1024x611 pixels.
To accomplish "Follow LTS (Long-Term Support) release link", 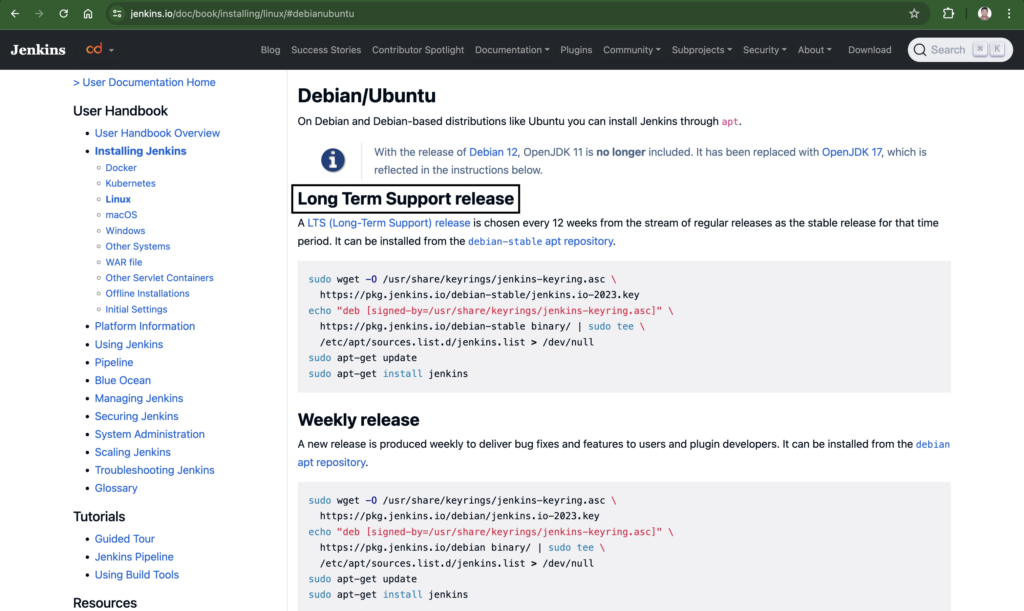I will click(389, 223).
